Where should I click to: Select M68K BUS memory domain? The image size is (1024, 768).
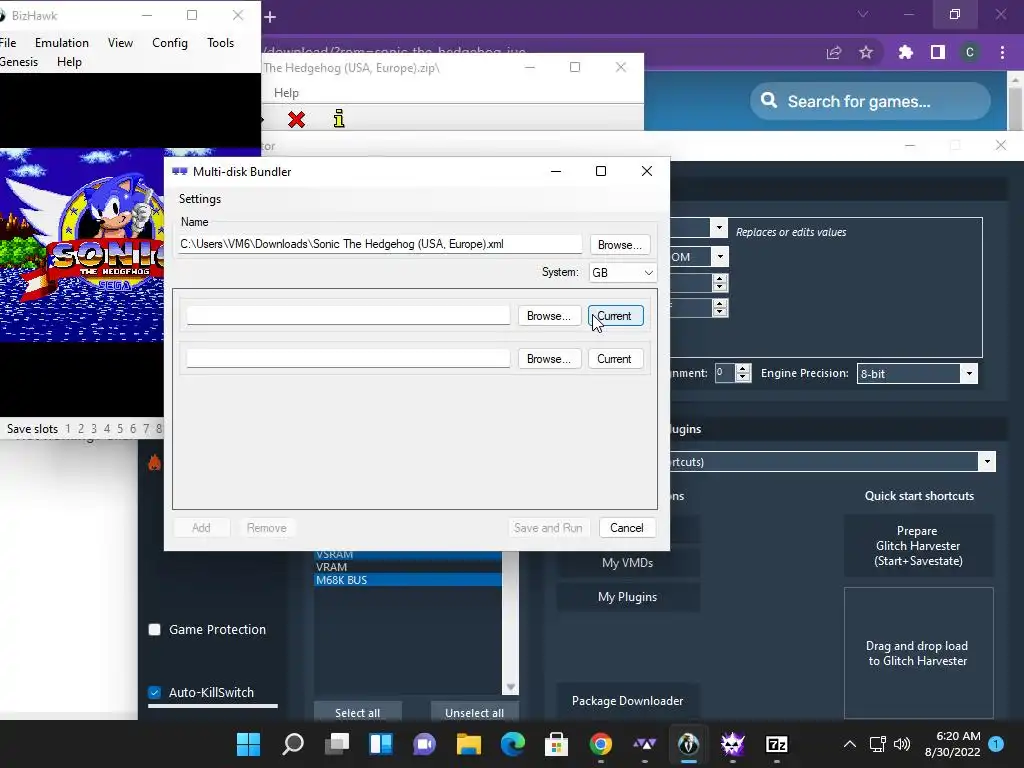point(408,580)
